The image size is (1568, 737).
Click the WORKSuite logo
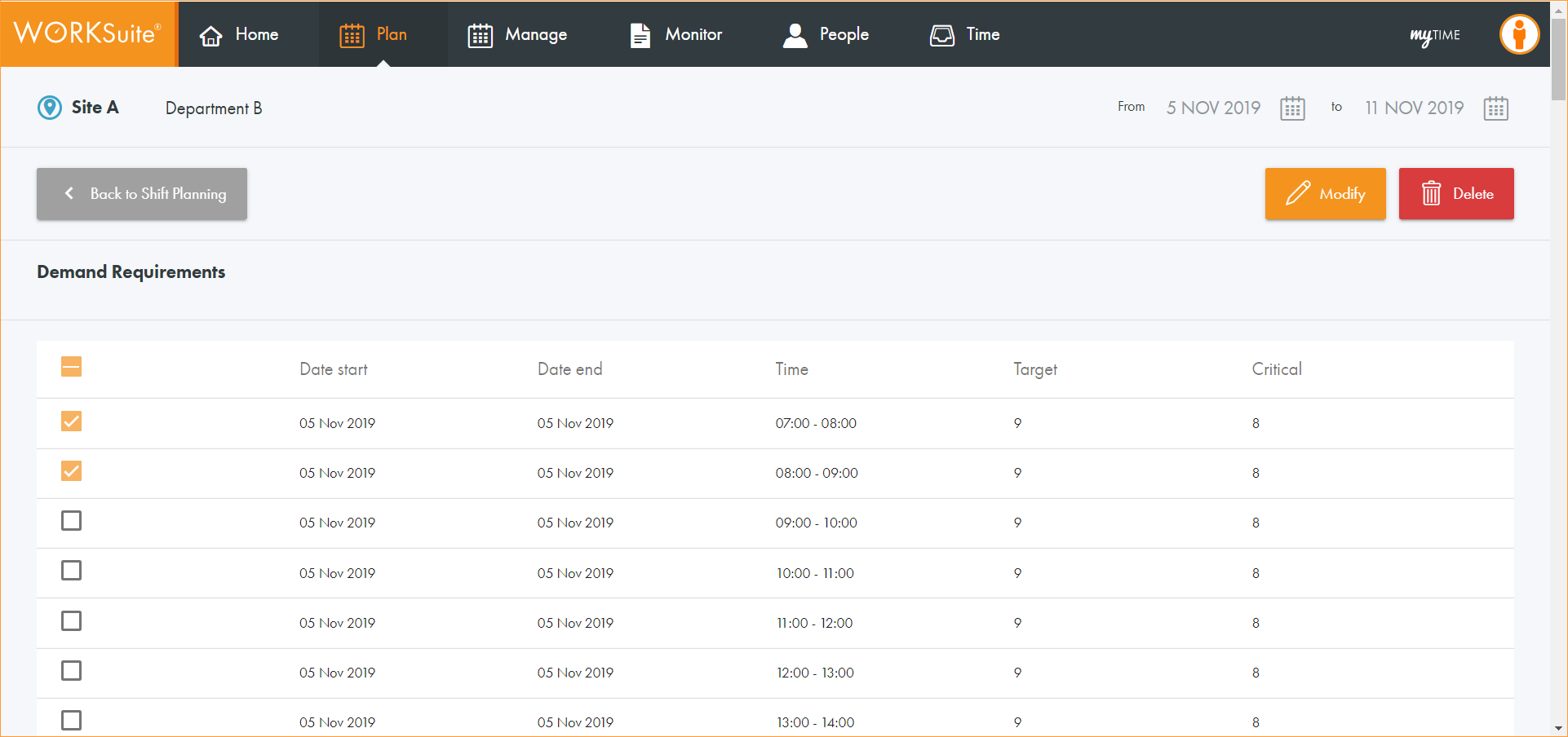click(x=88, y=33)
